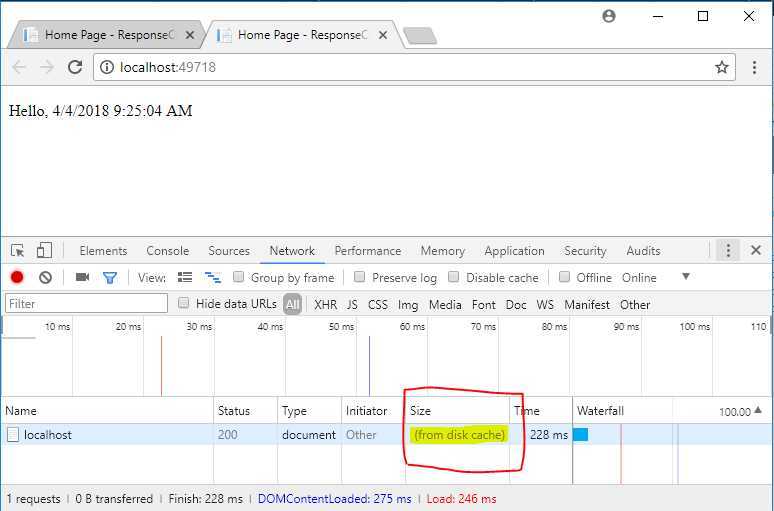Screen dimensions: 774x511
Task: Open DevTools customize menu
Action: (728, 250)
